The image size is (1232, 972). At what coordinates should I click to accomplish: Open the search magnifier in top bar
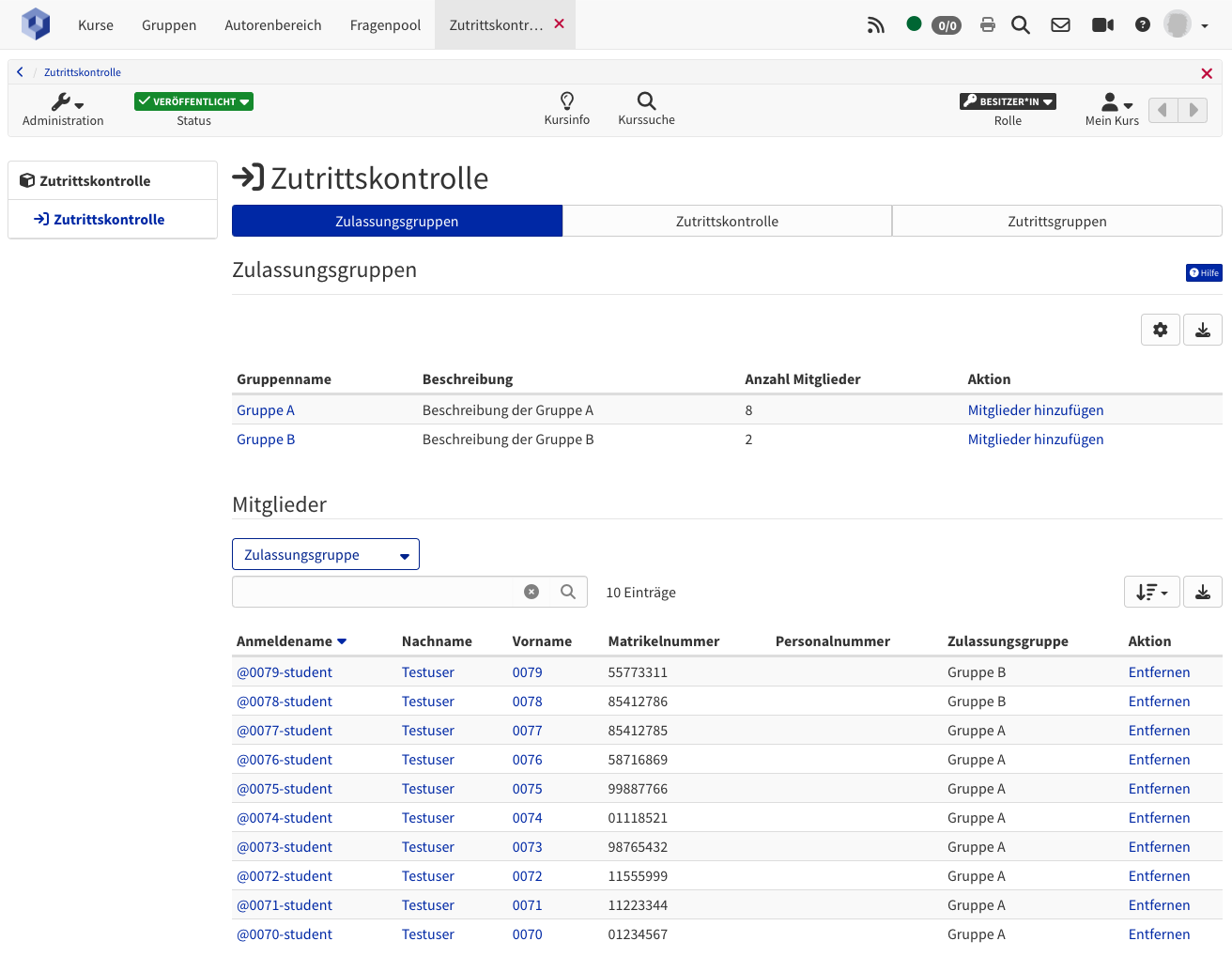pyautogui.click(x=1021, y=25)
